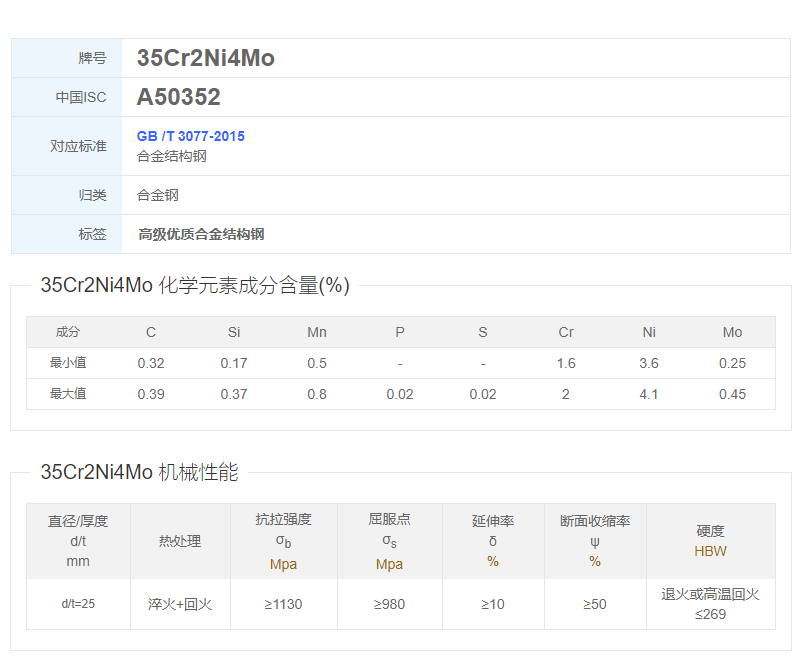
Task: Click the 最大值 row label
Action: [68, 394]
